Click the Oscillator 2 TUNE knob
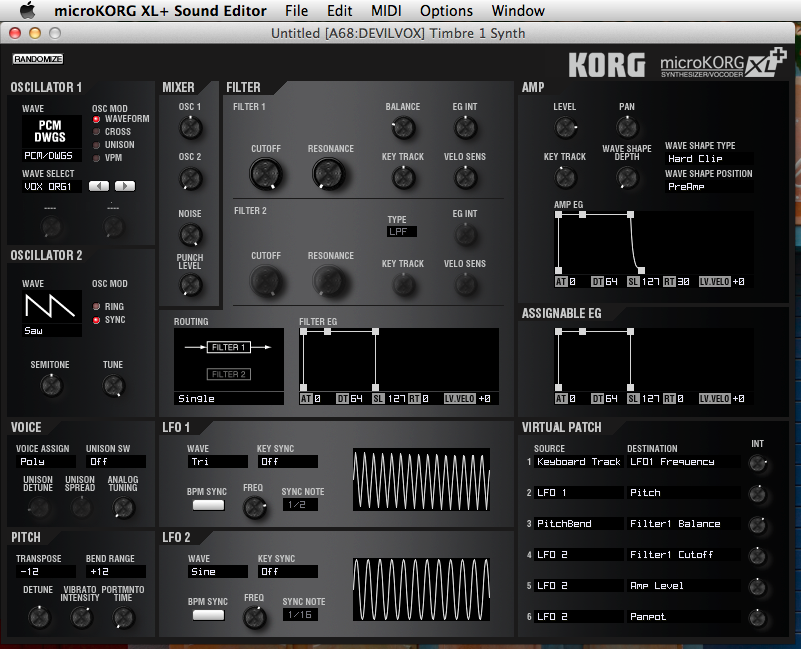This screenshot has height=649, width=801. (x=113, y=386)
